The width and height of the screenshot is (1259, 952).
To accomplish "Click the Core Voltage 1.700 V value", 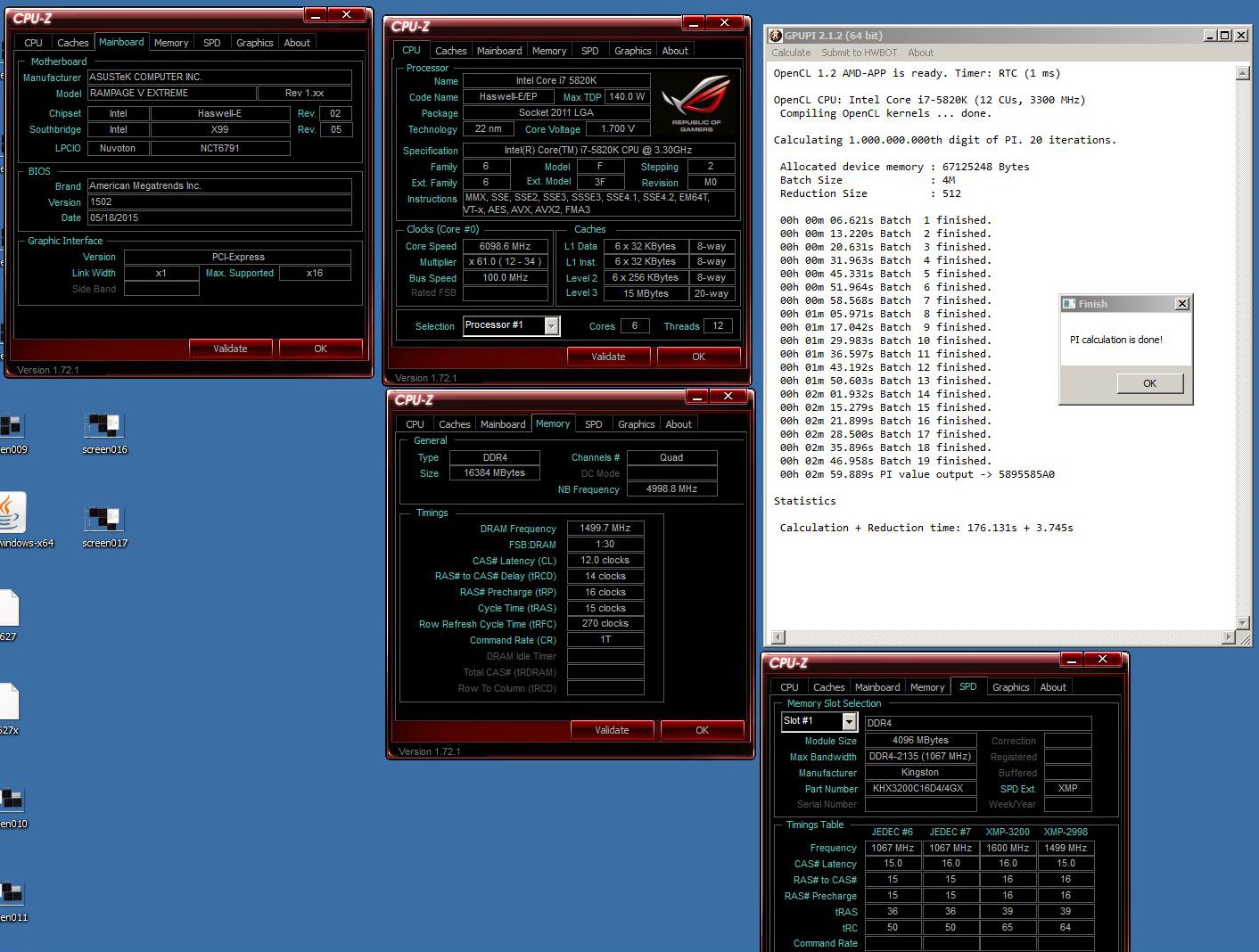I will click(618, 128).
